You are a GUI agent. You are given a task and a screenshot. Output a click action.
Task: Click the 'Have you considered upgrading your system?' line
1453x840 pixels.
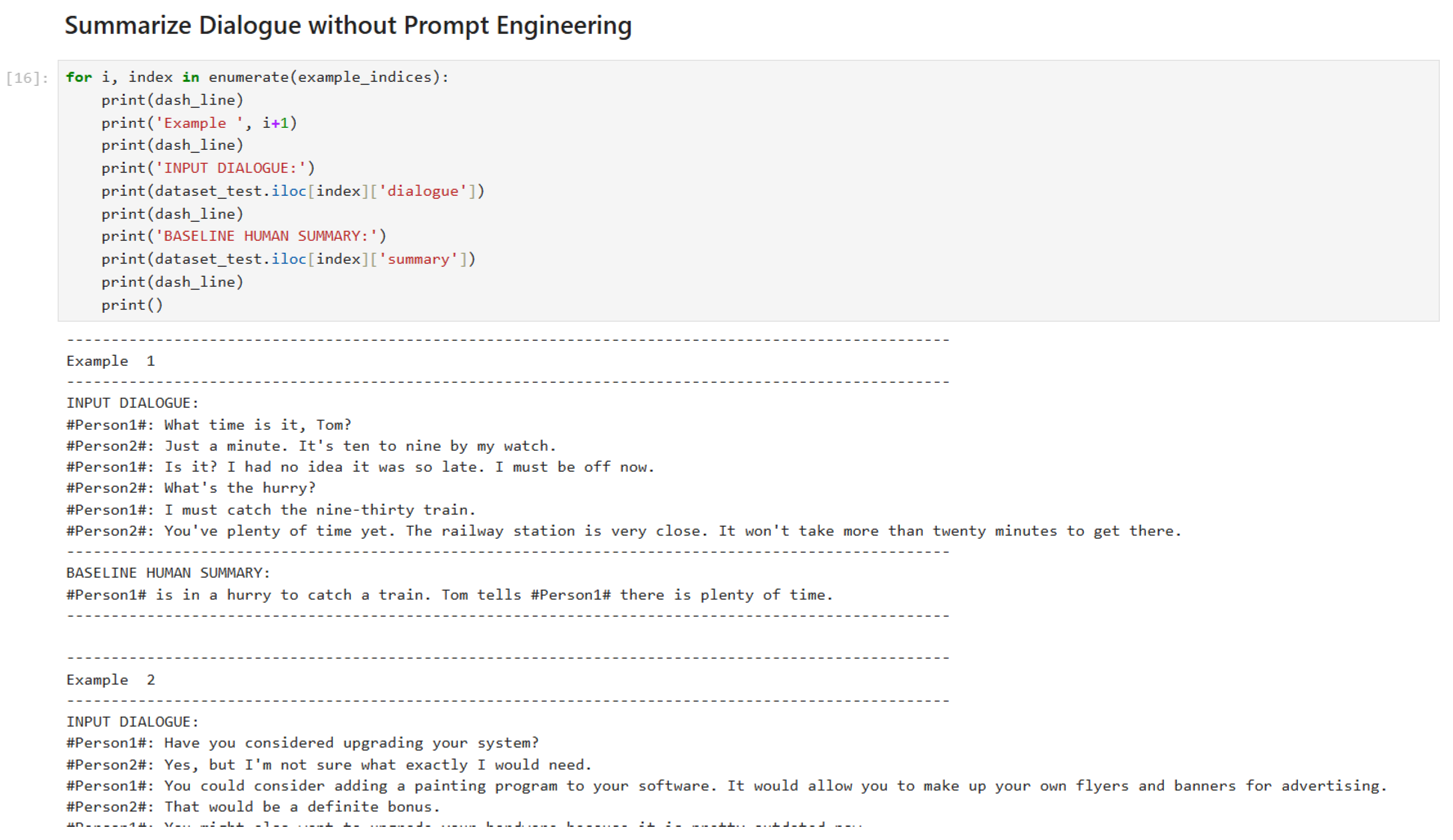point(303,743)
